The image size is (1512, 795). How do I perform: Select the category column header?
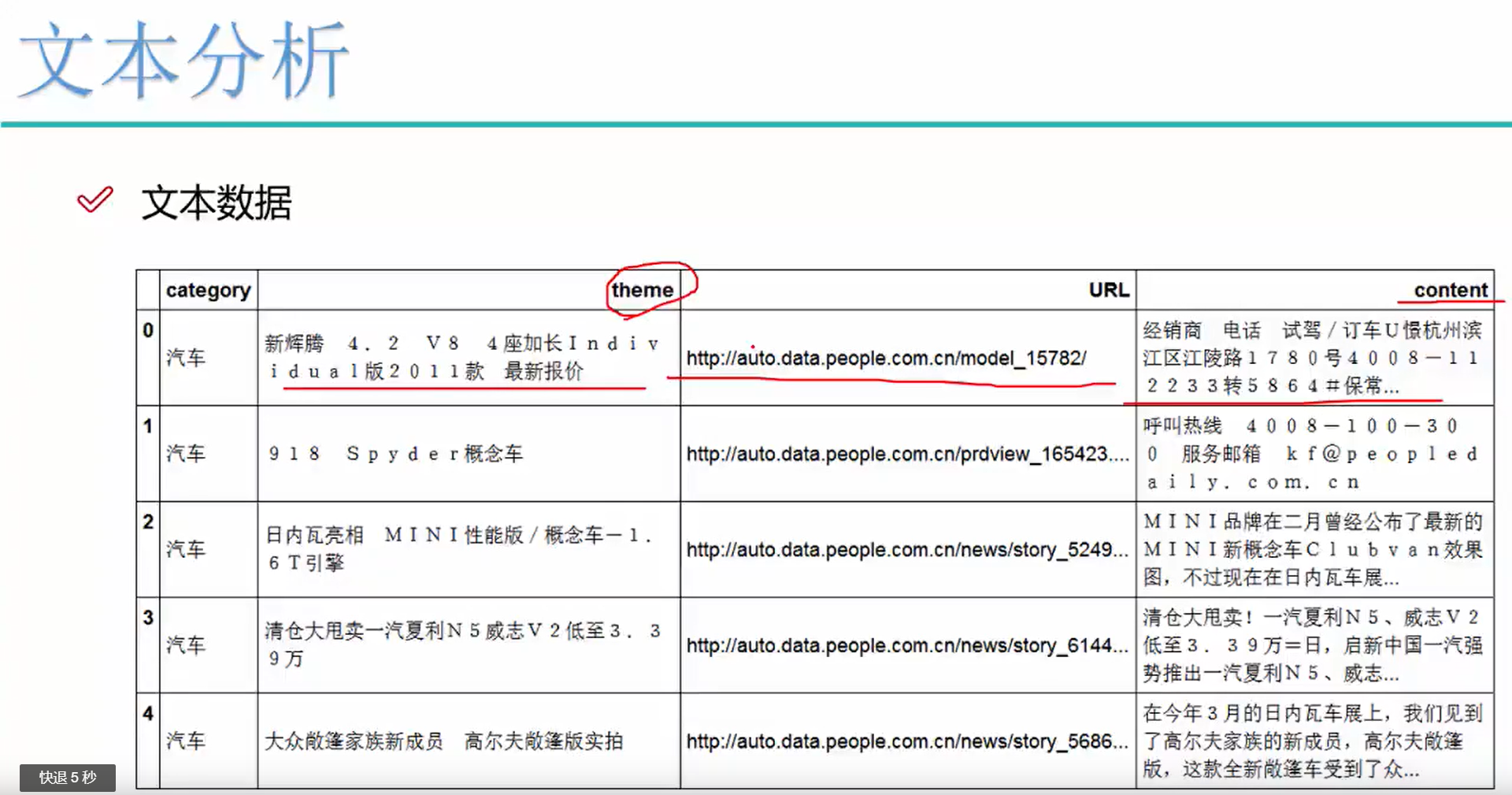point(209,290)
